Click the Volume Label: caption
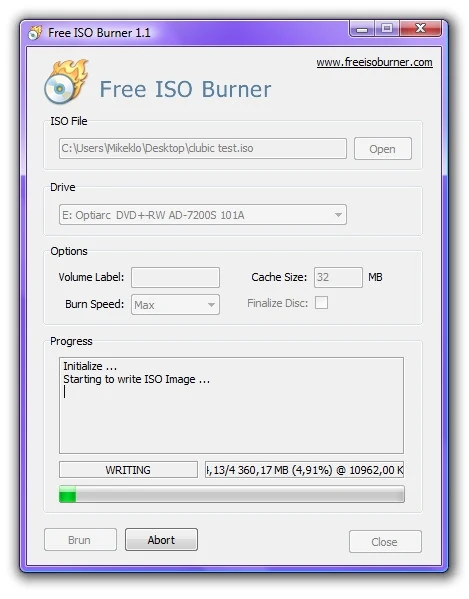 coord(91,277)
